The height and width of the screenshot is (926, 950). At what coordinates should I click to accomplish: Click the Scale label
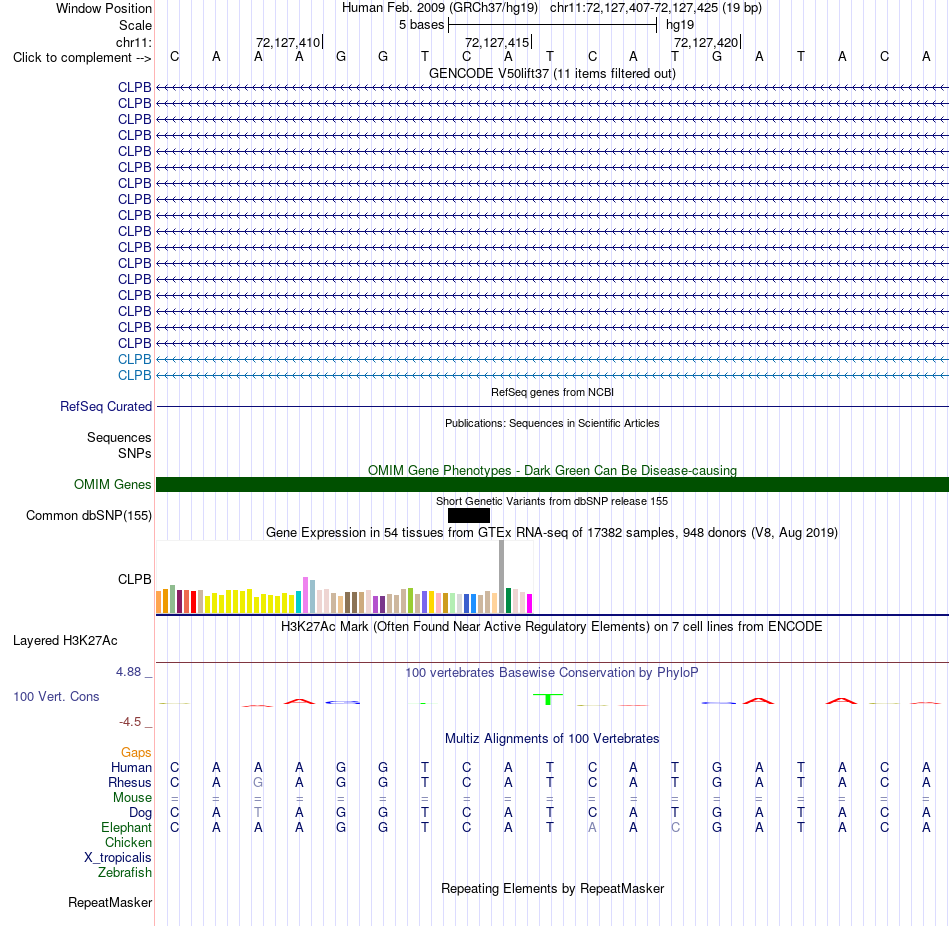pyautogui.click(x=135, y=25)
